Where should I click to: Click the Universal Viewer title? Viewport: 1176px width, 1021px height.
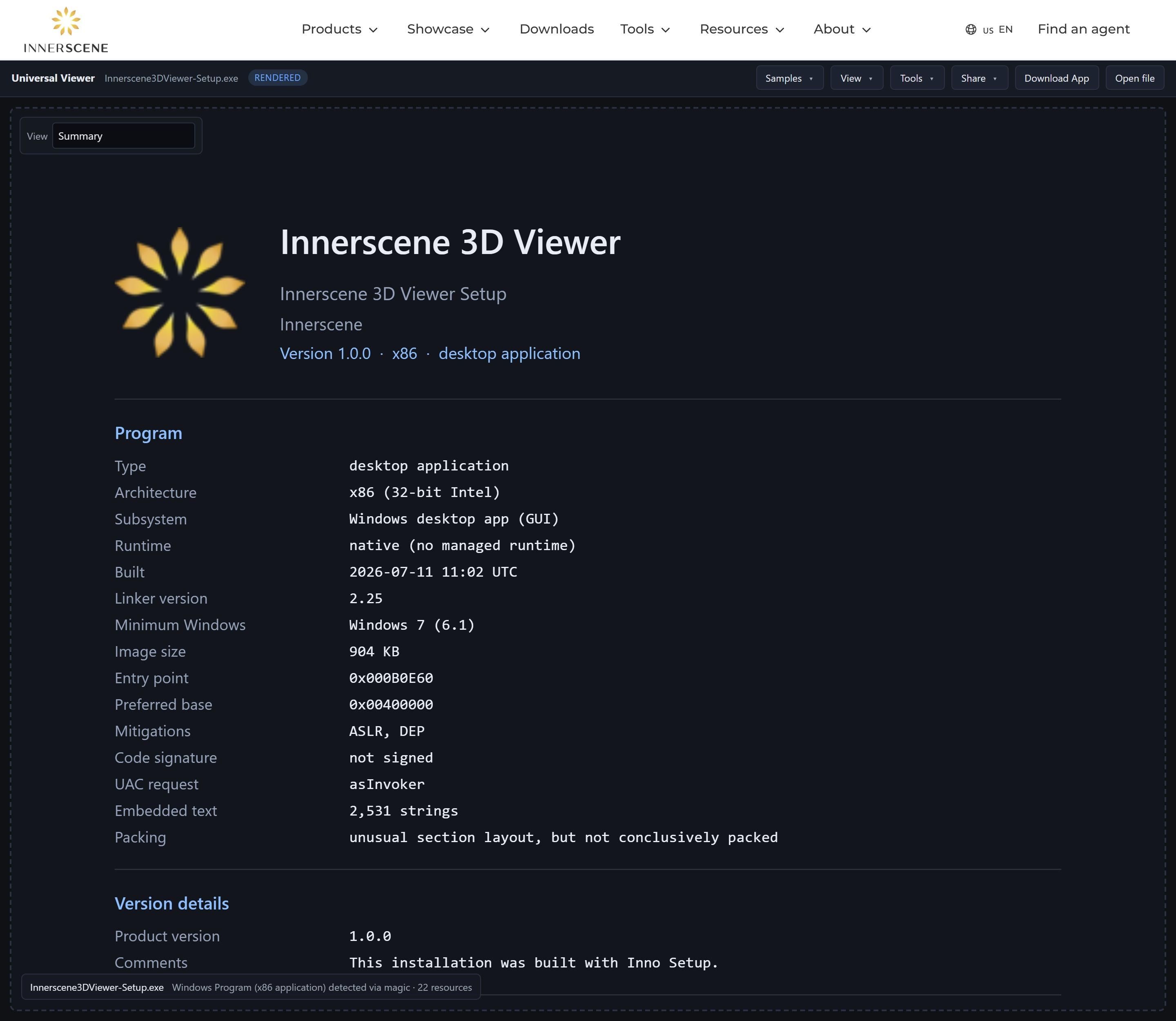pos(53,78)
